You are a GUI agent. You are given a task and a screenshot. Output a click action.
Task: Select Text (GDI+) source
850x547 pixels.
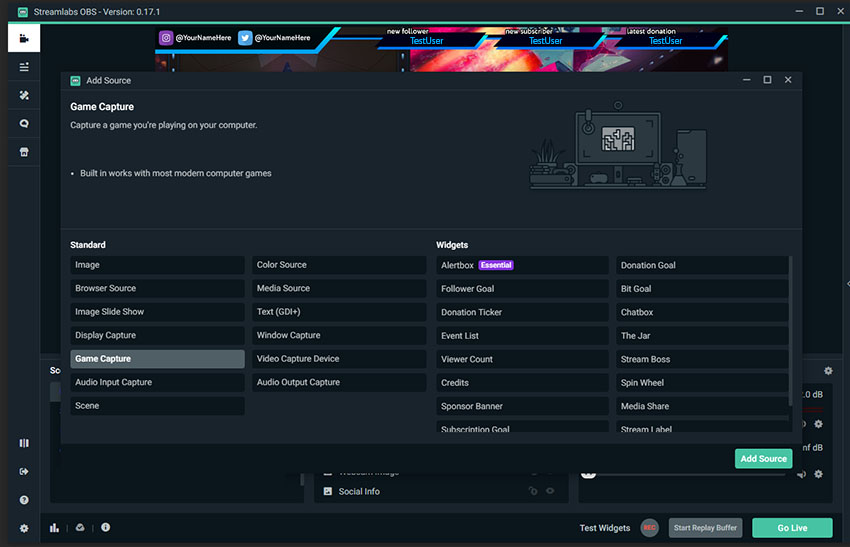[x=339, y=312]
